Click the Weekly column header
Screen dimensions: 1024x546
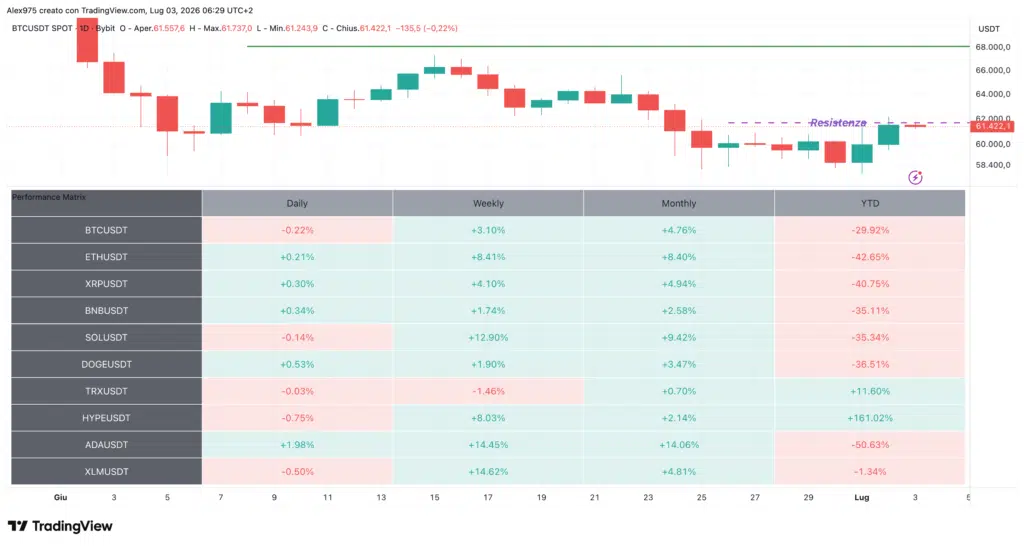(488, 203)
